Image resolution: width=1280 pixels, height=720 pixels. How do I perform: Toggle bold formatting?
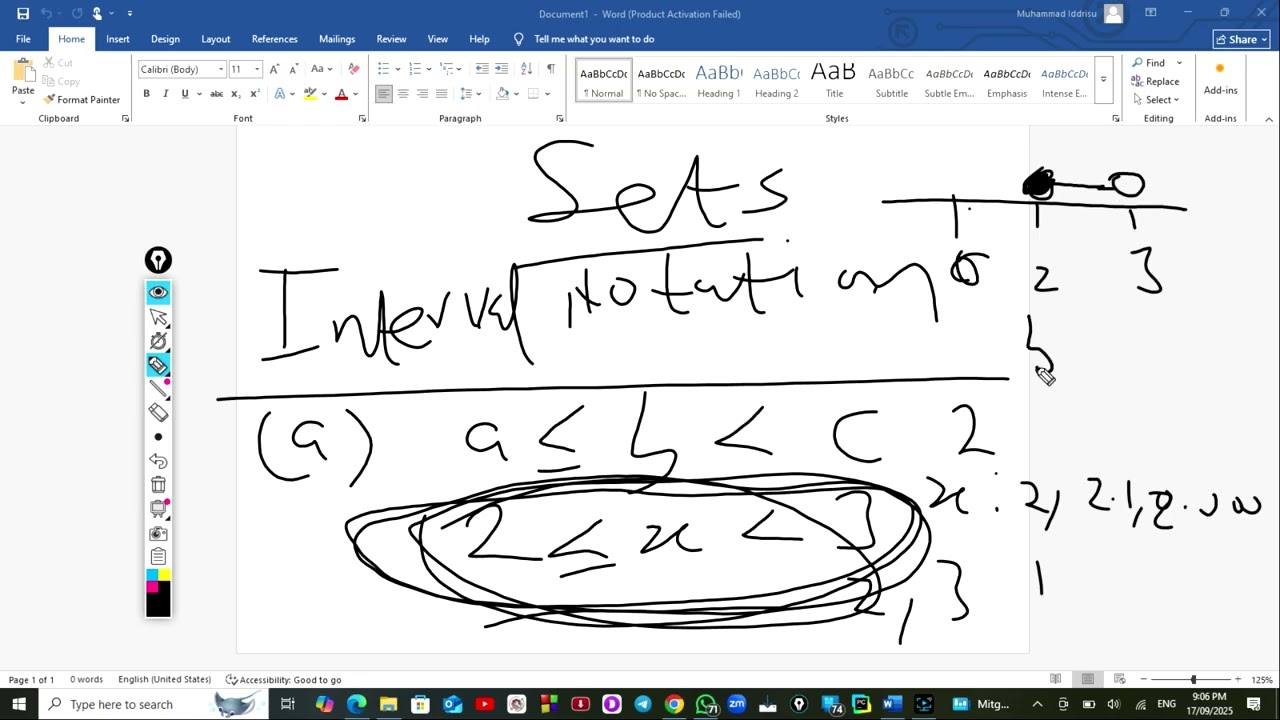point(147,94)
